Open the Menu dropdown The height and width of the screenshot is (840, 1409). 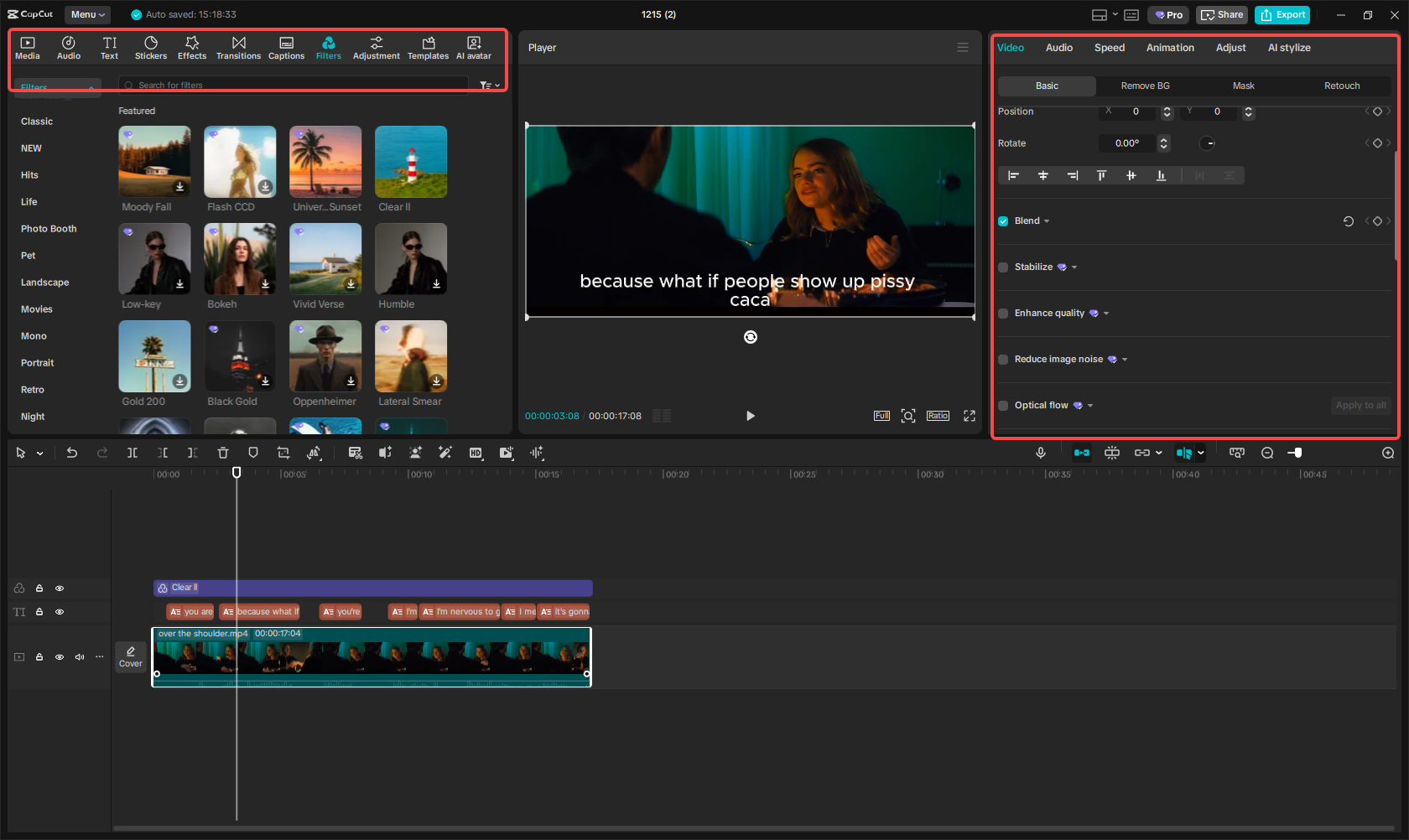point(88,14)
